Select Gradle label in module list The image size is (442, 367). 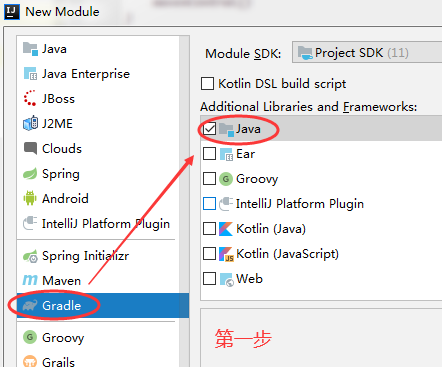62,306
